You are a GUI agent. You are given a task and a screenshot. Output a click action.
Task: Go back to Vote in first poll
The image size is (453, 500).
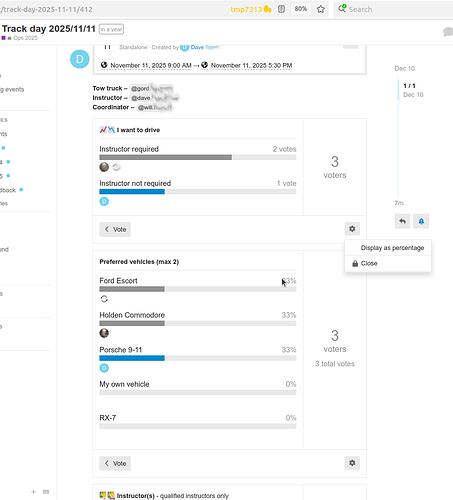coord(115,229)
